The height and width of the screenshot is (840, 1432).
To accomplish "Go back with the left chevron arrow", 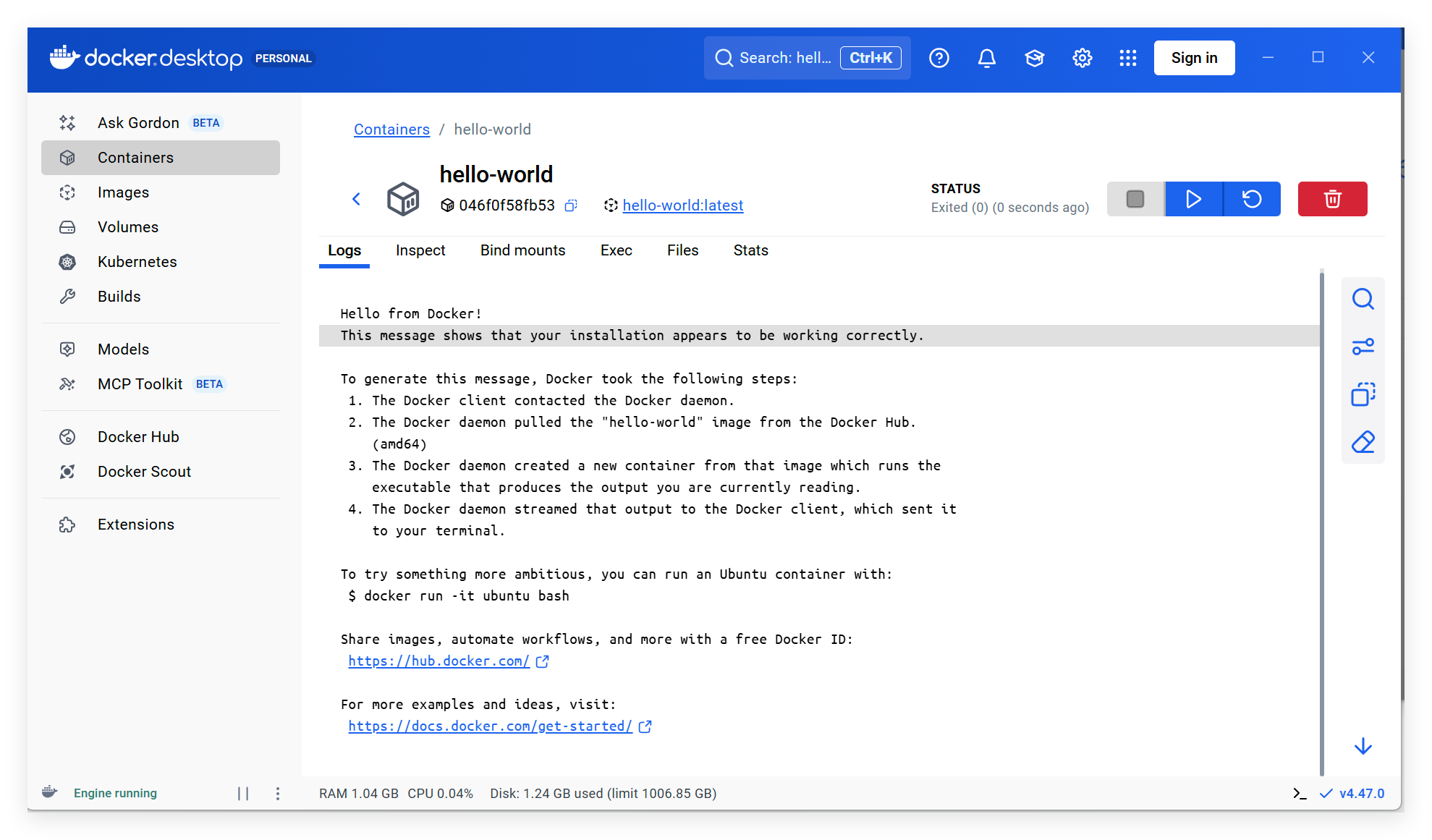I will tap(356, 199).
